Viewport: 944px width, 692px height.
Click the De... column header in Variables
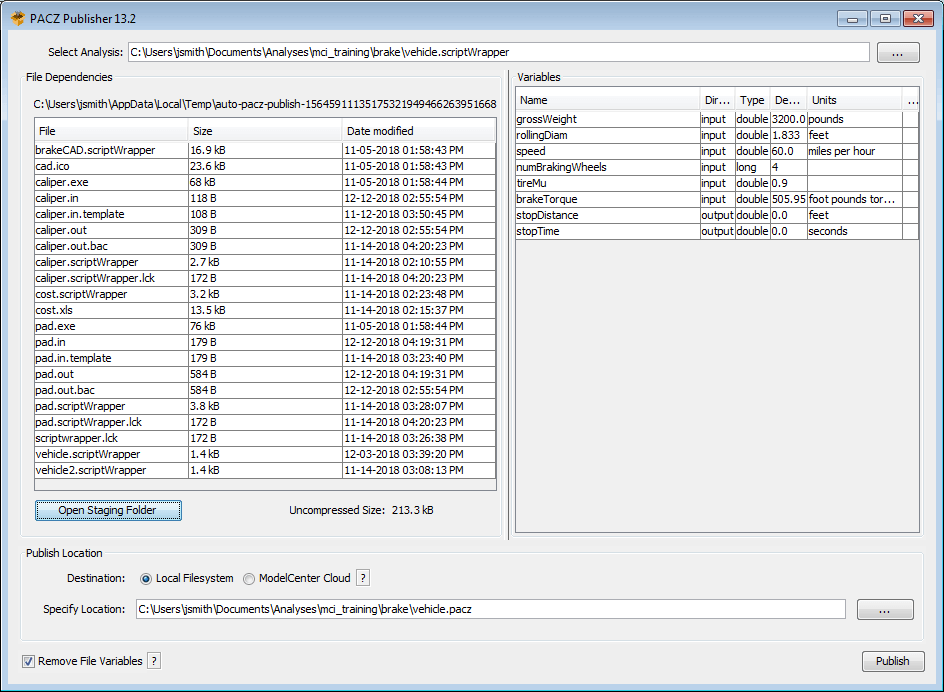[x=788, y=100]
